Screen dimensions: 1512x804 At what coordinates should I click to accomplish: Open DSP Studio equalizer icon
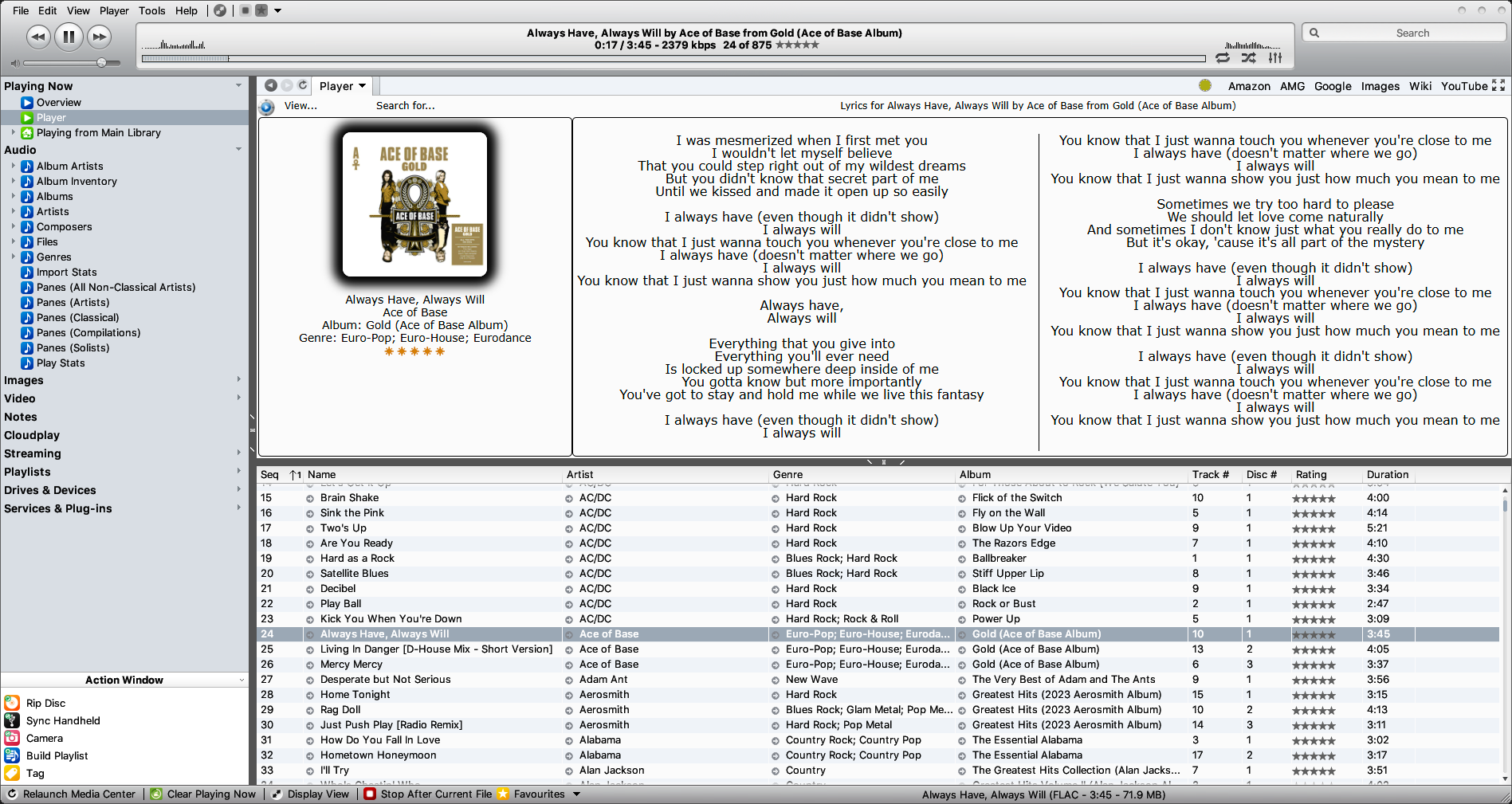point(1275,58)
